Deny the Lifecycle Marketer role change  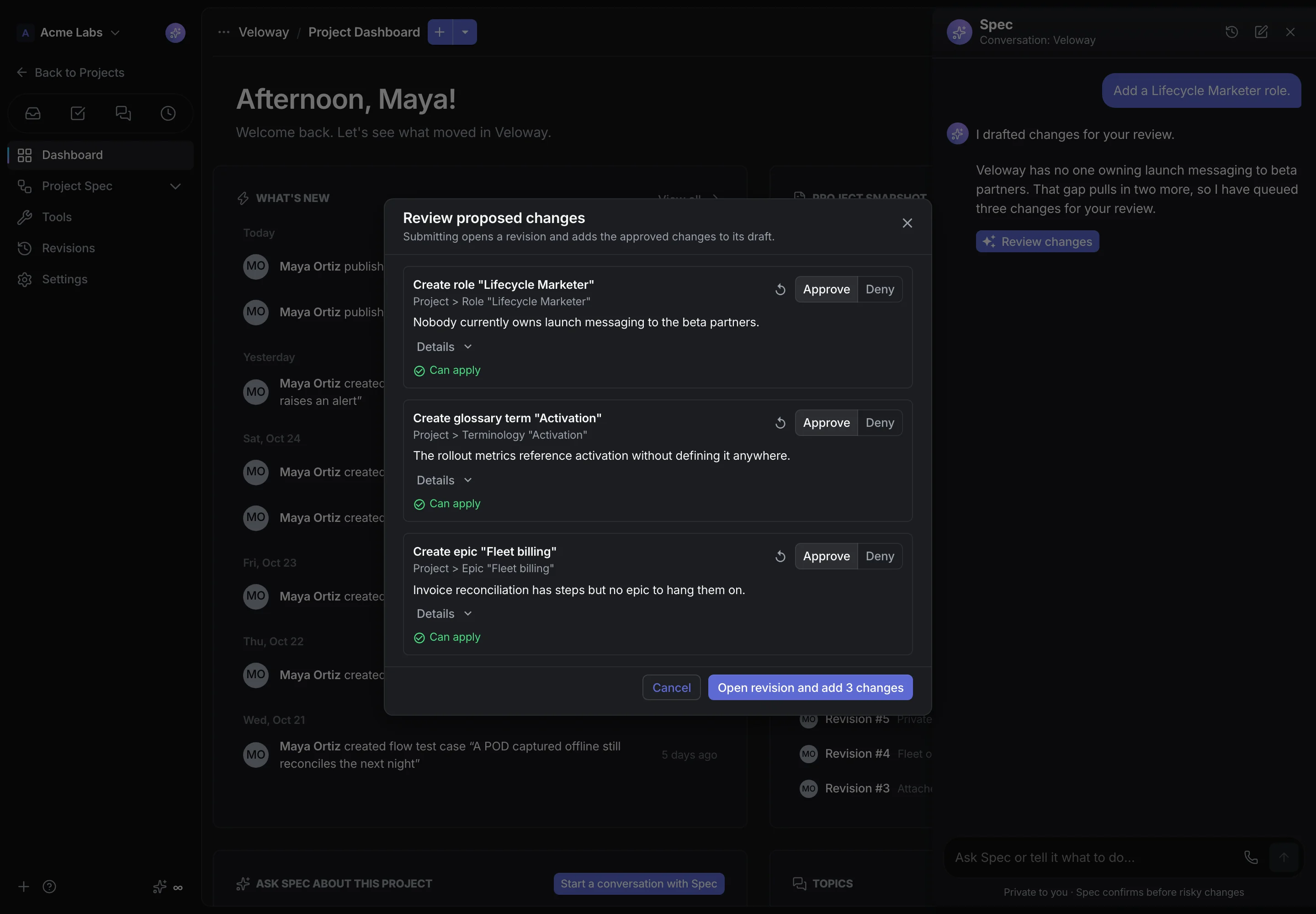tap(880, 289)
